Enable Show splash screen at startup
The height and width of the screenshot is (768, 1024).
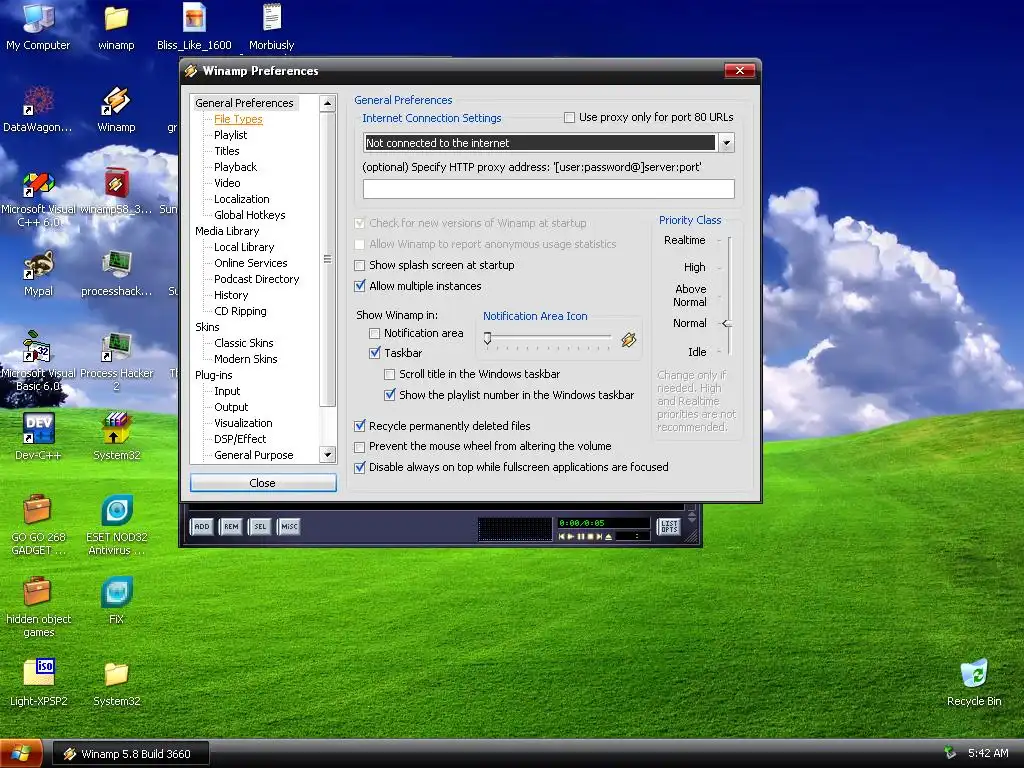(359, 265)
